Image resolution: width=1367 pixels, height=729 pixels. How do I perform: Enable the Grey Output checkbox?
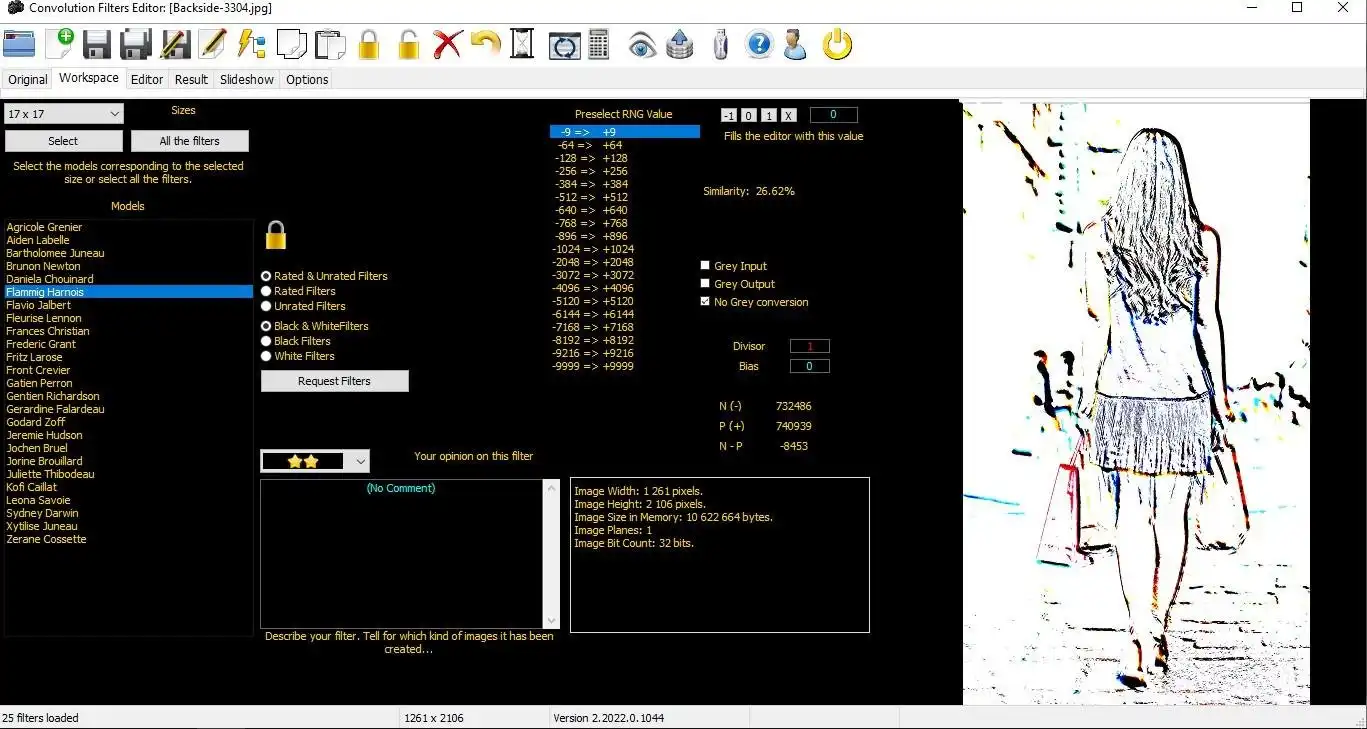pyautogui.click(x=705, y=284)
